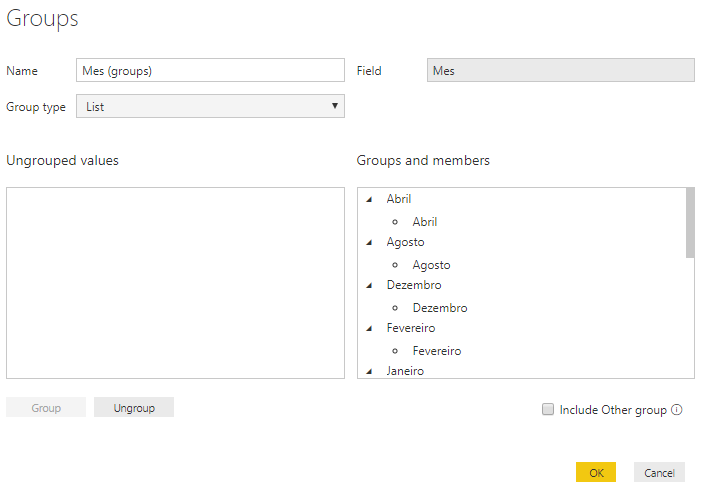Collapse the Janeiro group
Image resolution: width=702 pixels, height=495 pixels.
[x=369, y=371]
